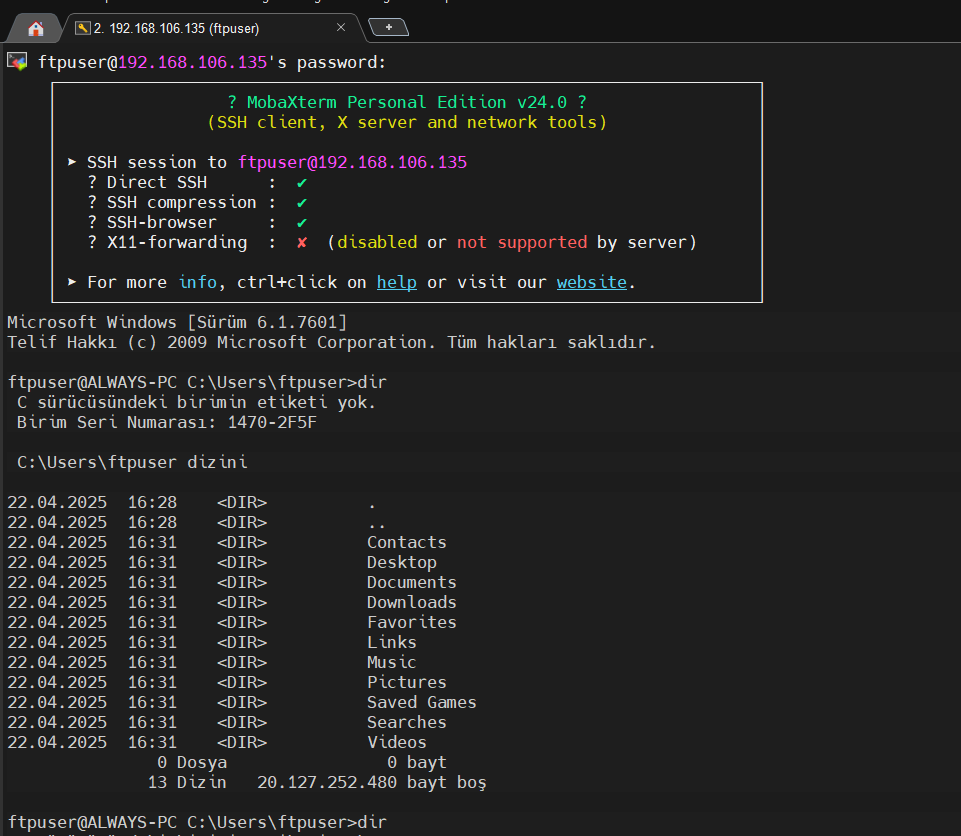The image size is (961, 836).
Task: Click the 'Saved Games' directory name
Action: click(422, 702)
